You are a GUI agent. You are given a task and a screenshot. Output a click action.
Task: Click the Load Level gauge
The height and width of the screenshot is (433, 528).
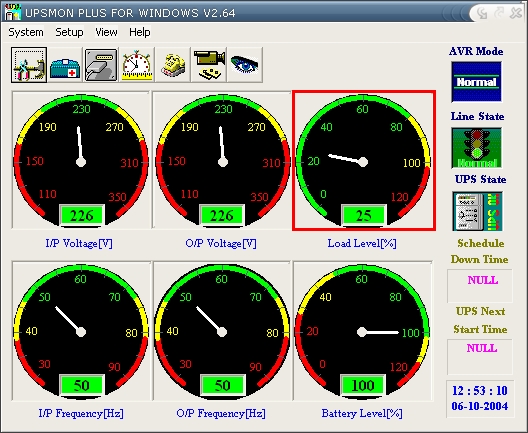point(363,160)
